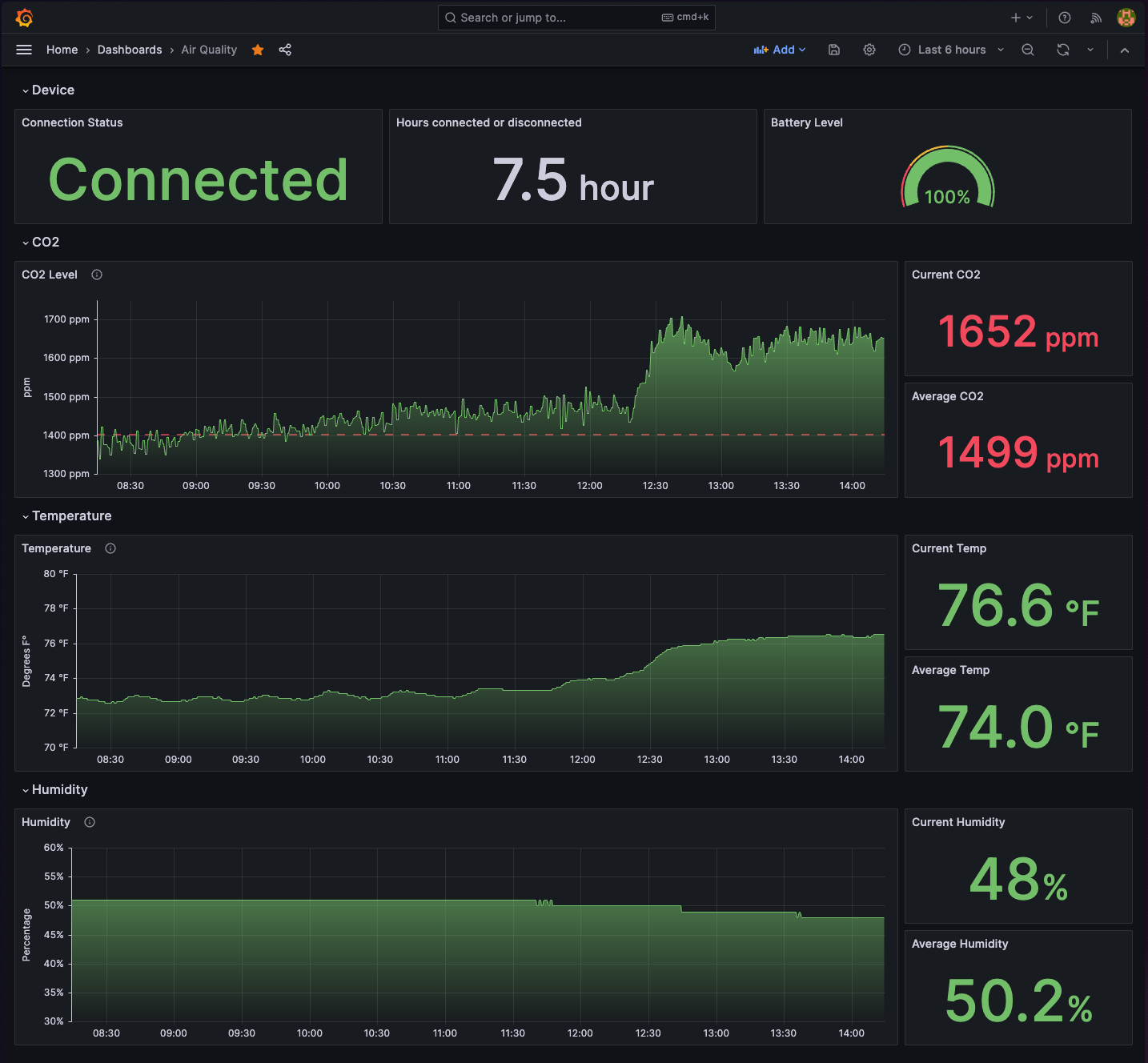The image size is (1148, 1063).
Task: Click the 100% battery gauge
Action: (948, 178)
